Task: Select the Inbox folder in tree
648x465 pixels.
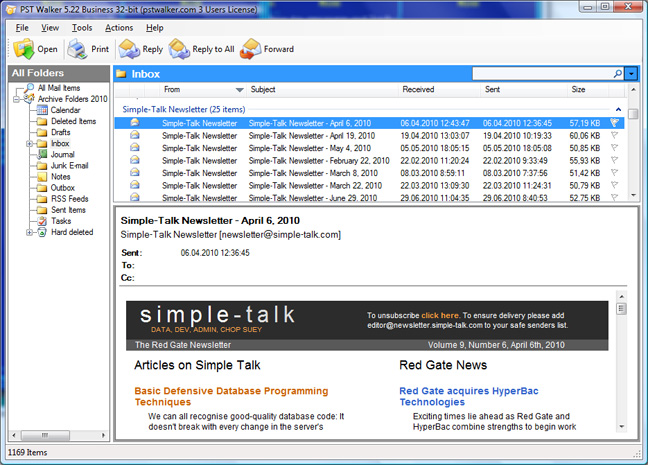Action: [x=60, y=143]
